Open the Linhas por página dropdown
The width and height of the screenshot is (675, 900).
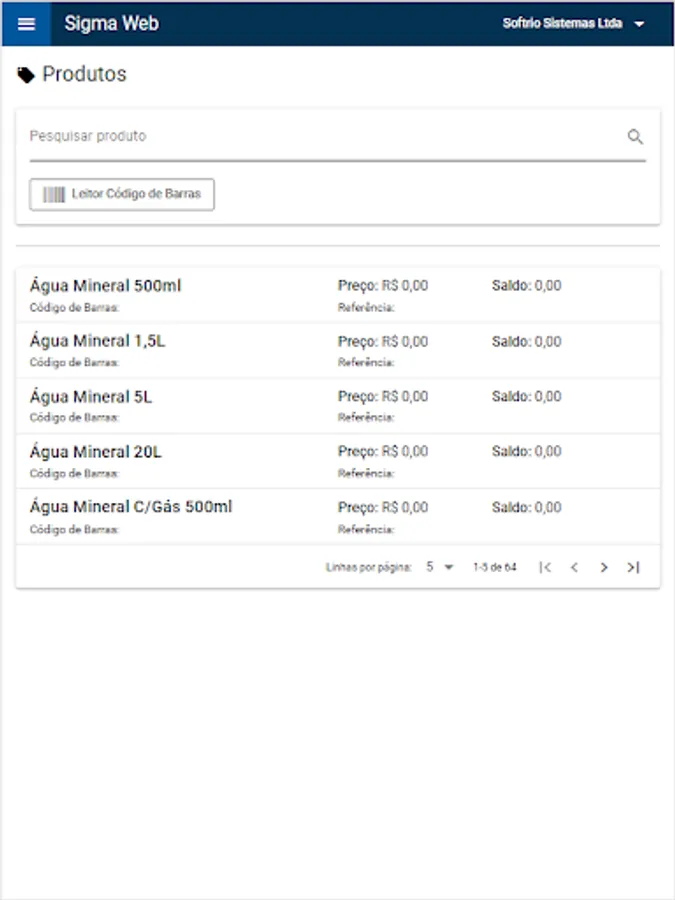pos(439,567)
